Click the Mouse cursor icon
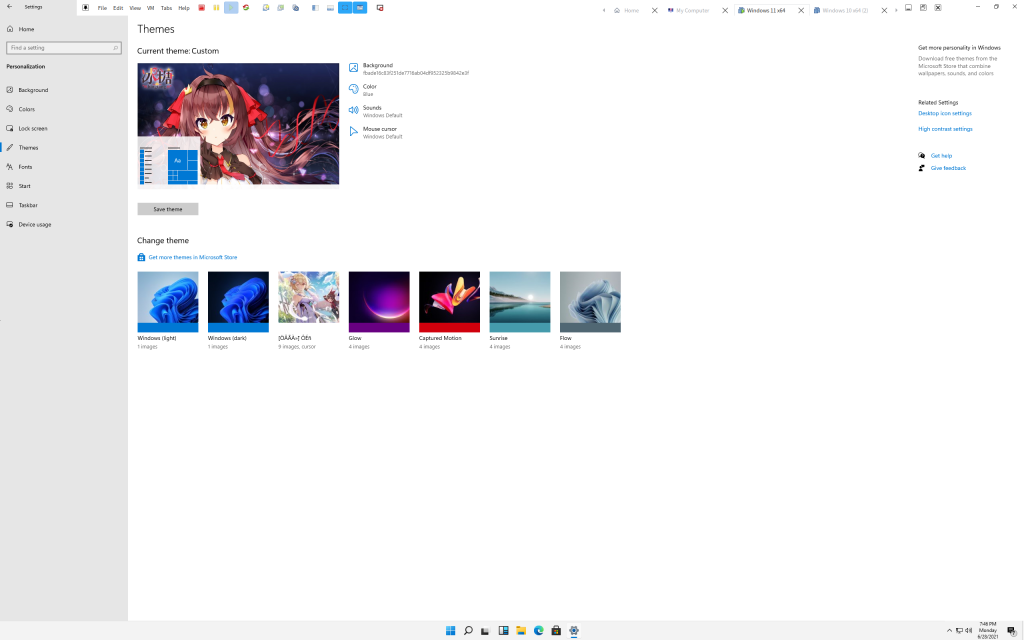Image resolution: width=1024 pixels, height=640 pixels. [353, 131]
